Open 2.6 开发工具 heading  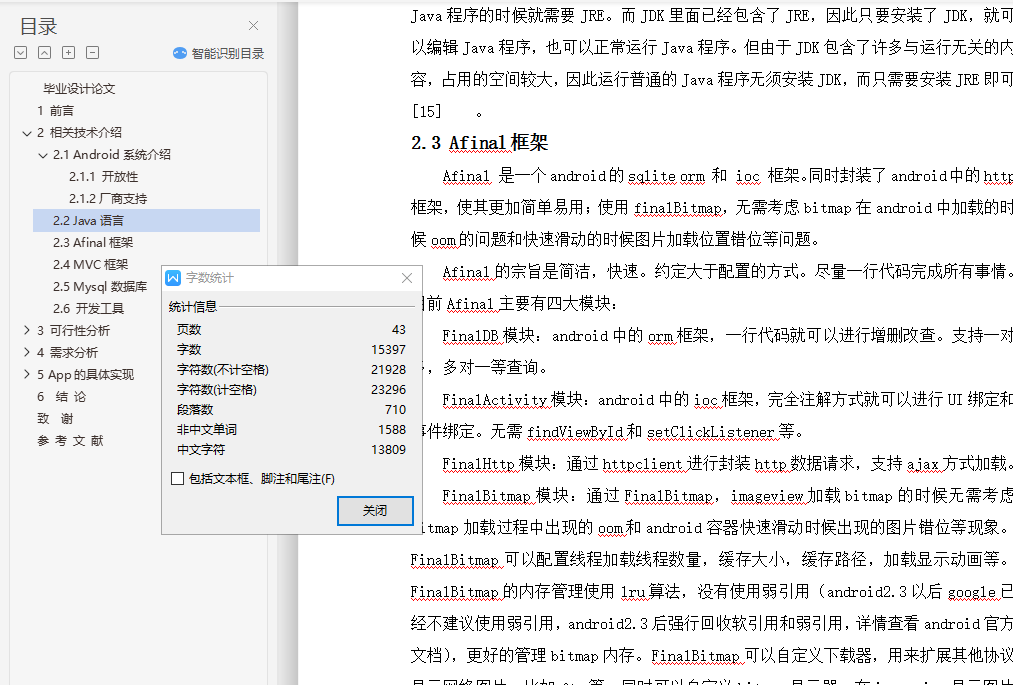tap(89, 308)
